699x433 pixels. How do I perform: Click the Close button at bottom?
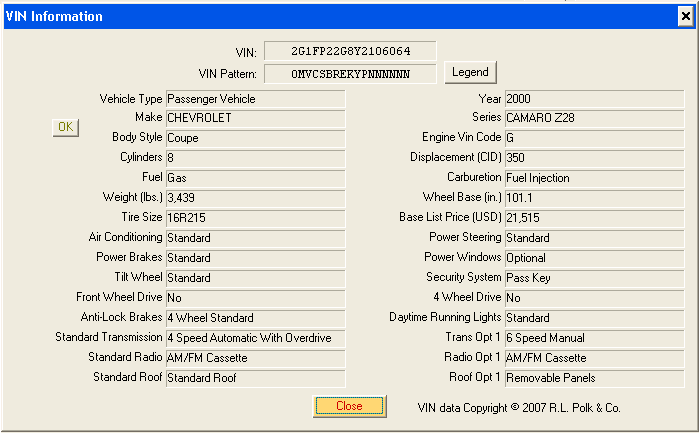coord(349,406)
